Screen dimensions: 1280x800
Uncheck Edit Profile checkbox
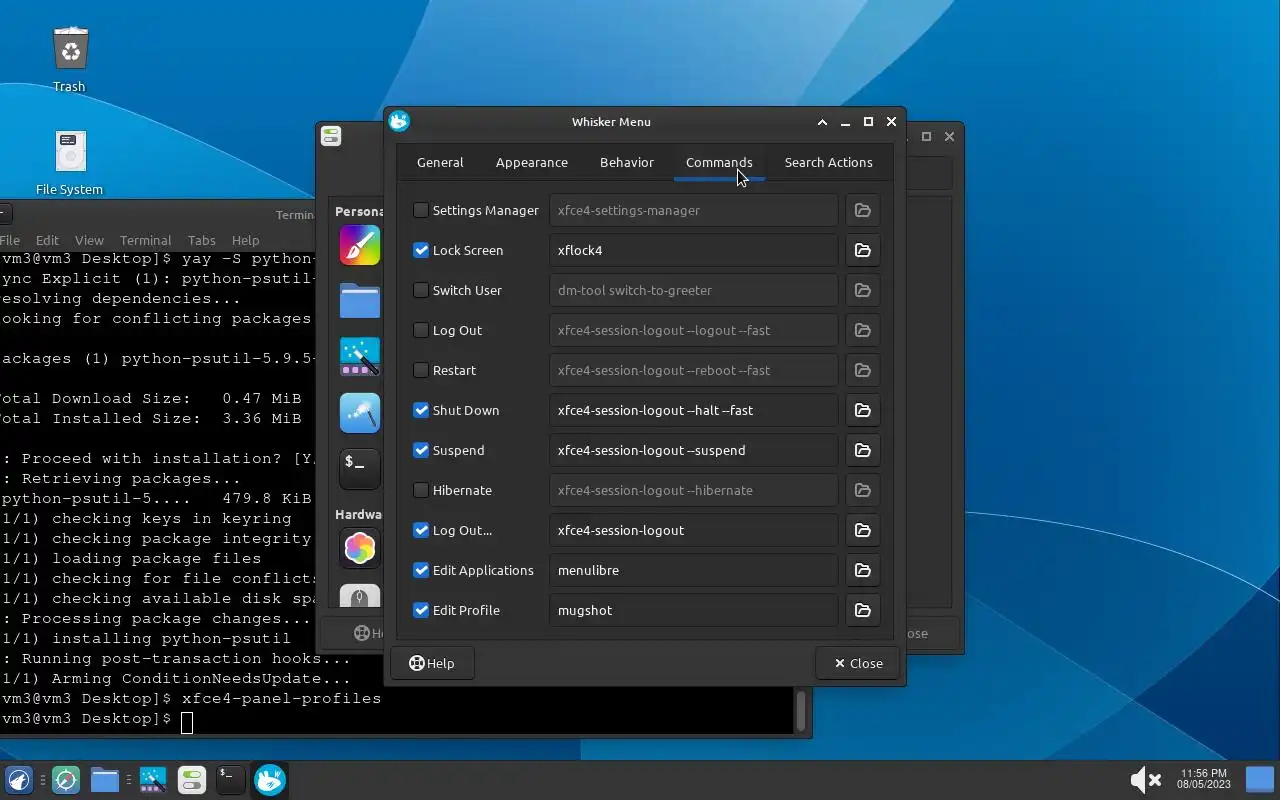pos(421,610)
